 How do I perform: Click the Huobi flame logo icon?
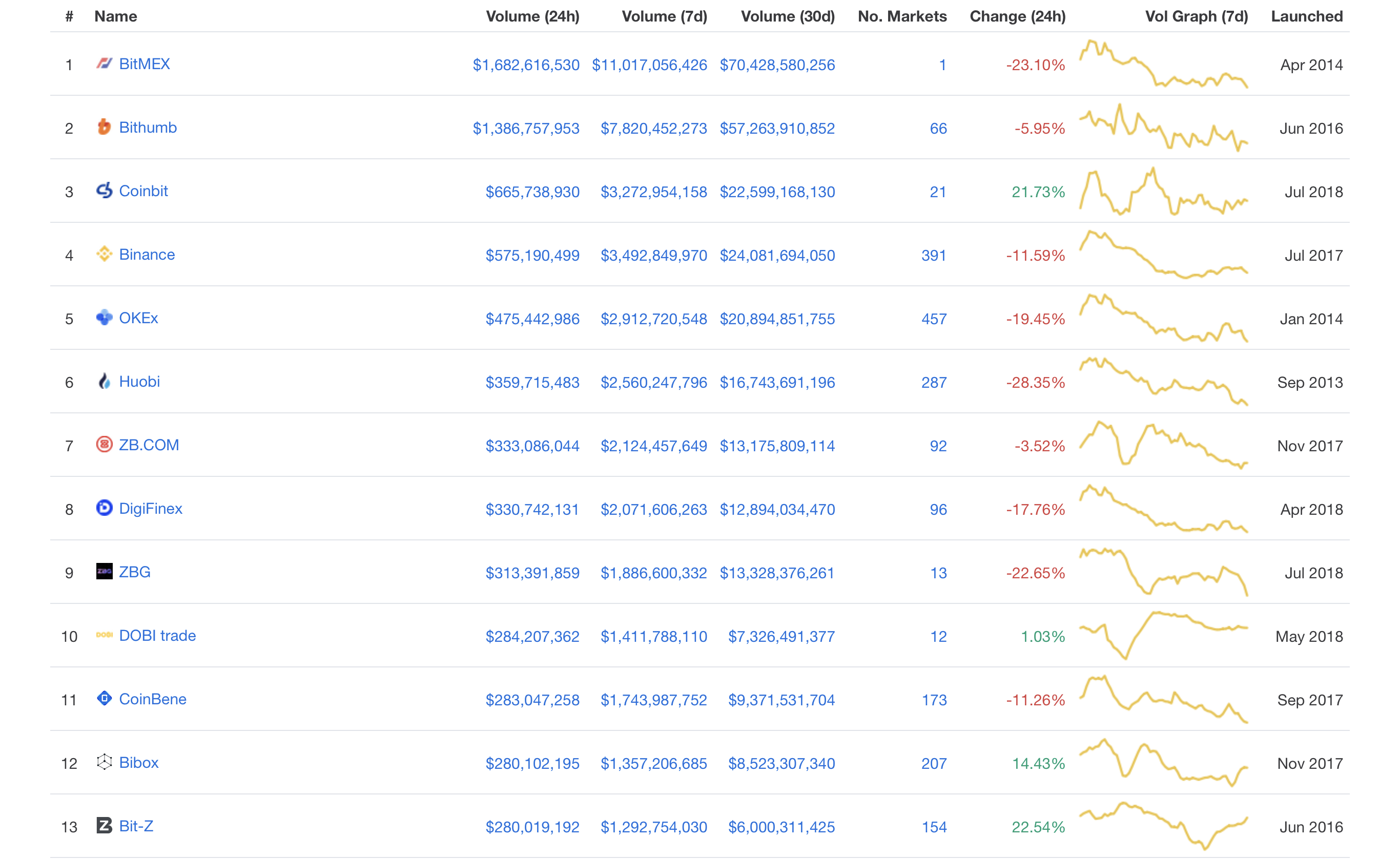tap(104, 381)
